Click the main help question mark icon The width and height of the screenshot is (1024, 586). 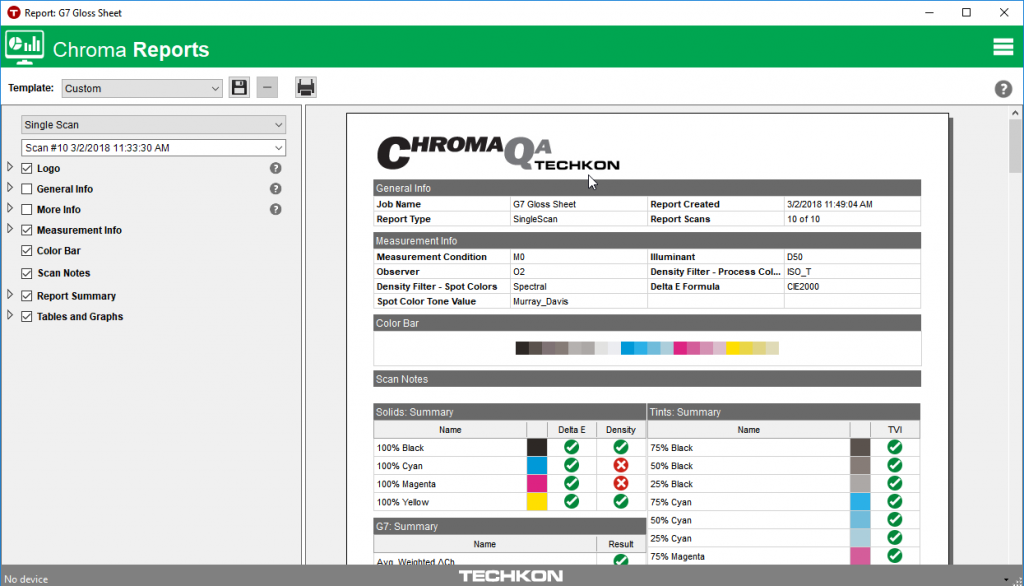point(1003,89)
